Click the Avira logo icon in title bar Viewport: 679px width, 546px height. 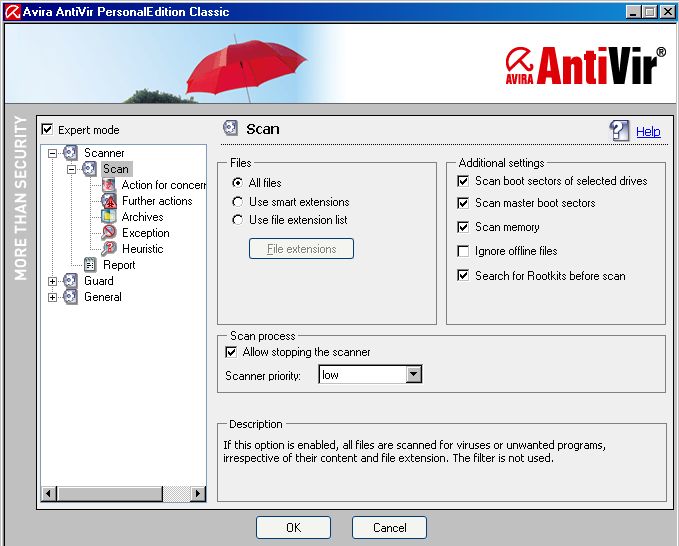[x=13, y=12]
